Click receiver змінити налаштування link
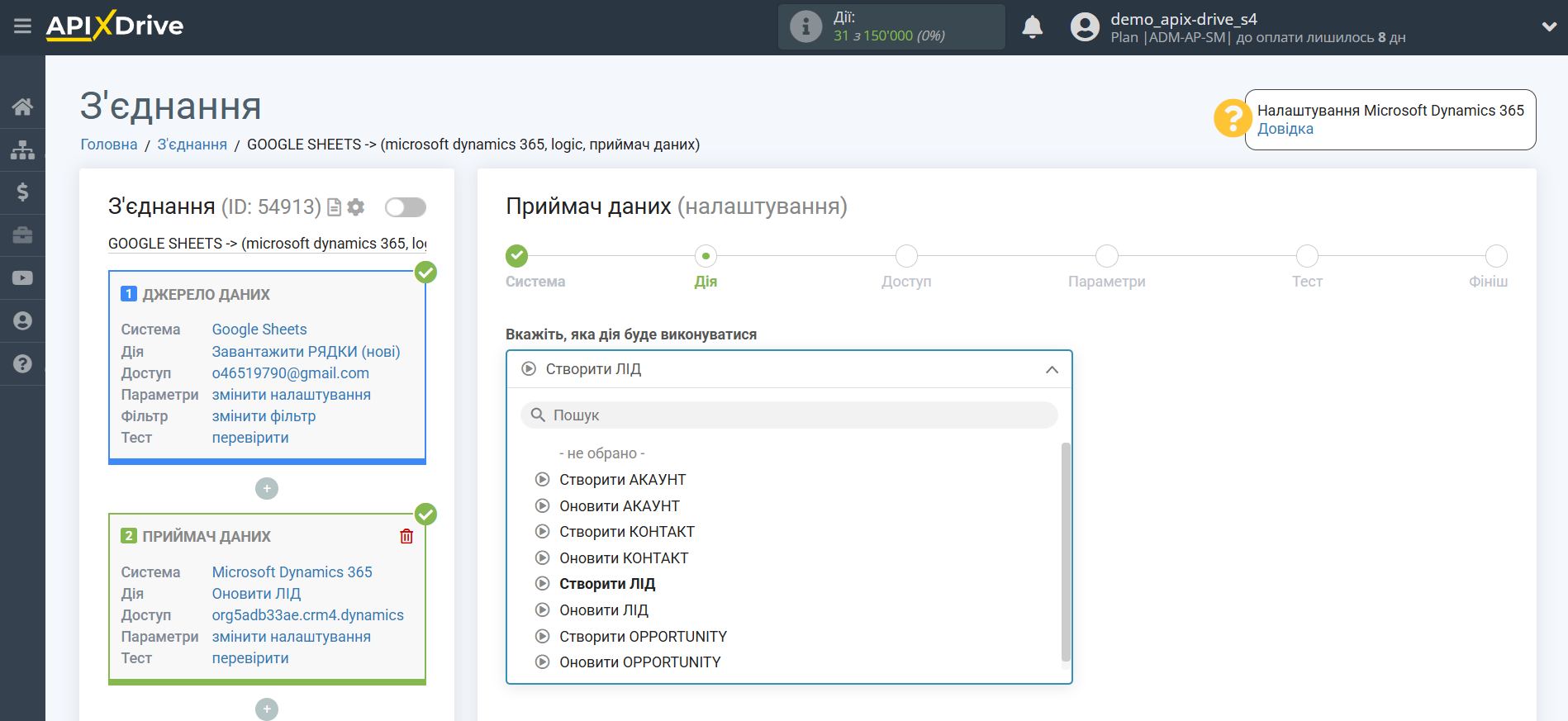This screenshot has width=1568, height=721. pyautogui.click(x=292, y=637)
